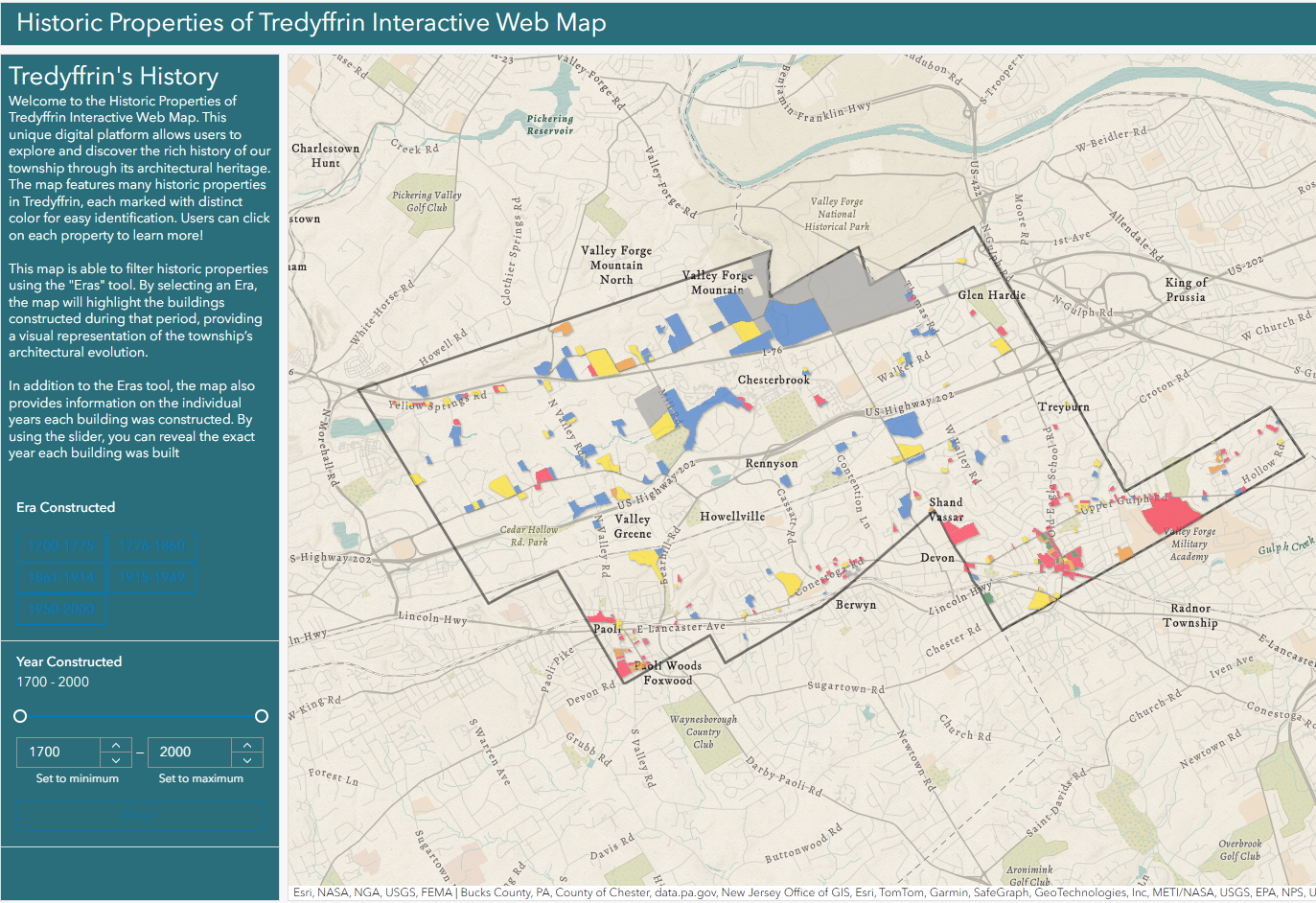
Task: Select the 1861-1914 era
Action: tap(62, 577)
